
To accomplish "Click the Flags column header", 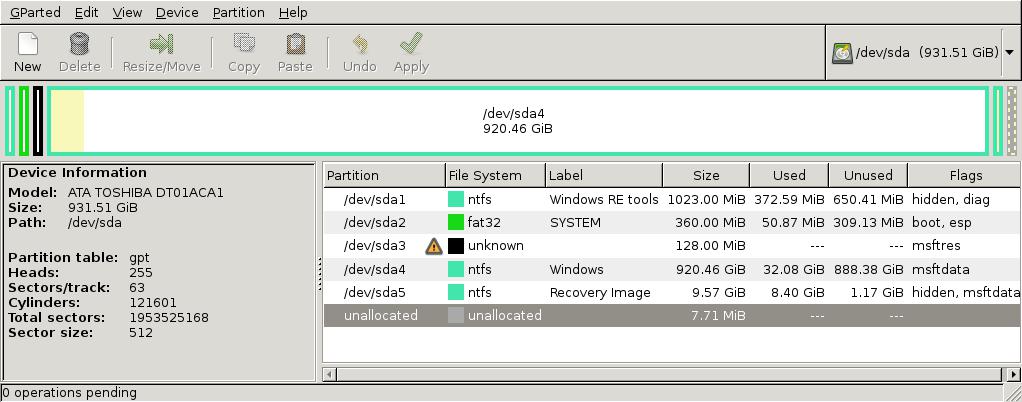I will pos(965,175).
